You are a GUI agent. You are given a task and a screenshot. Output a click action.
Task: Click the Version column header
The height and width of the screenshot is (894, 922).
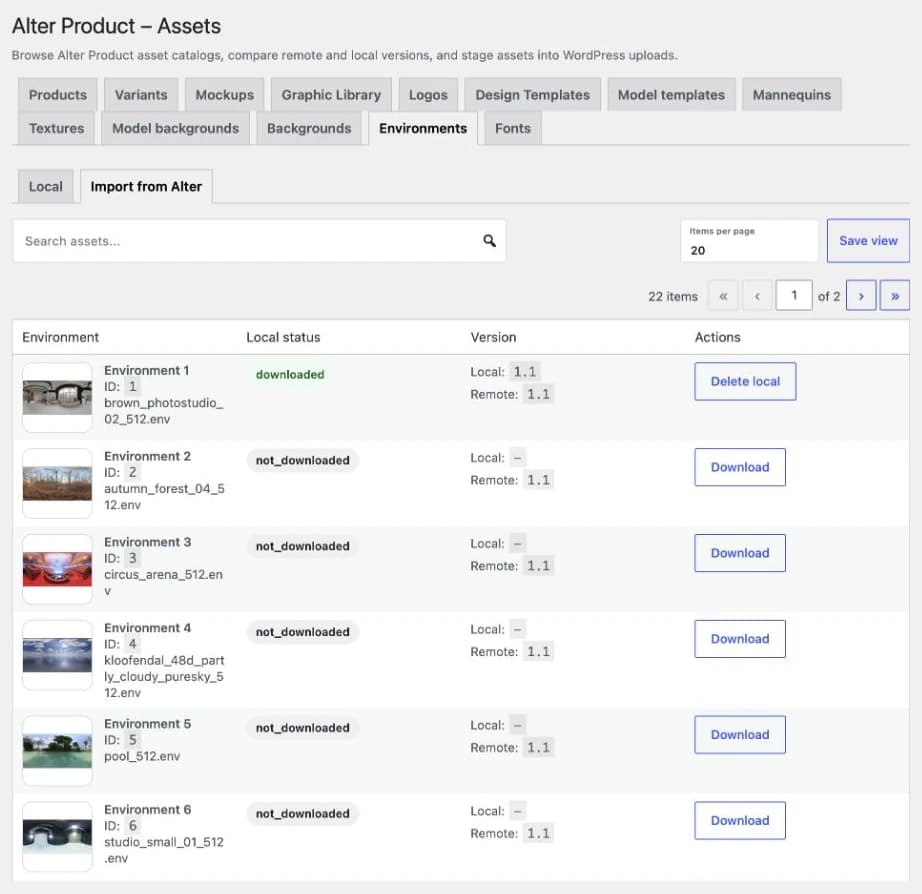[x=493, y=337]
